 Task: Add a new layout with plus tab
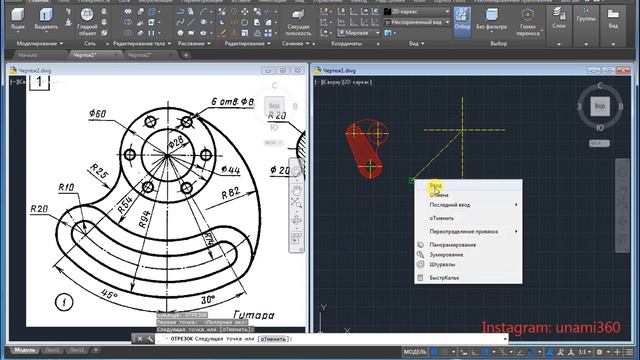click(96, 350)
